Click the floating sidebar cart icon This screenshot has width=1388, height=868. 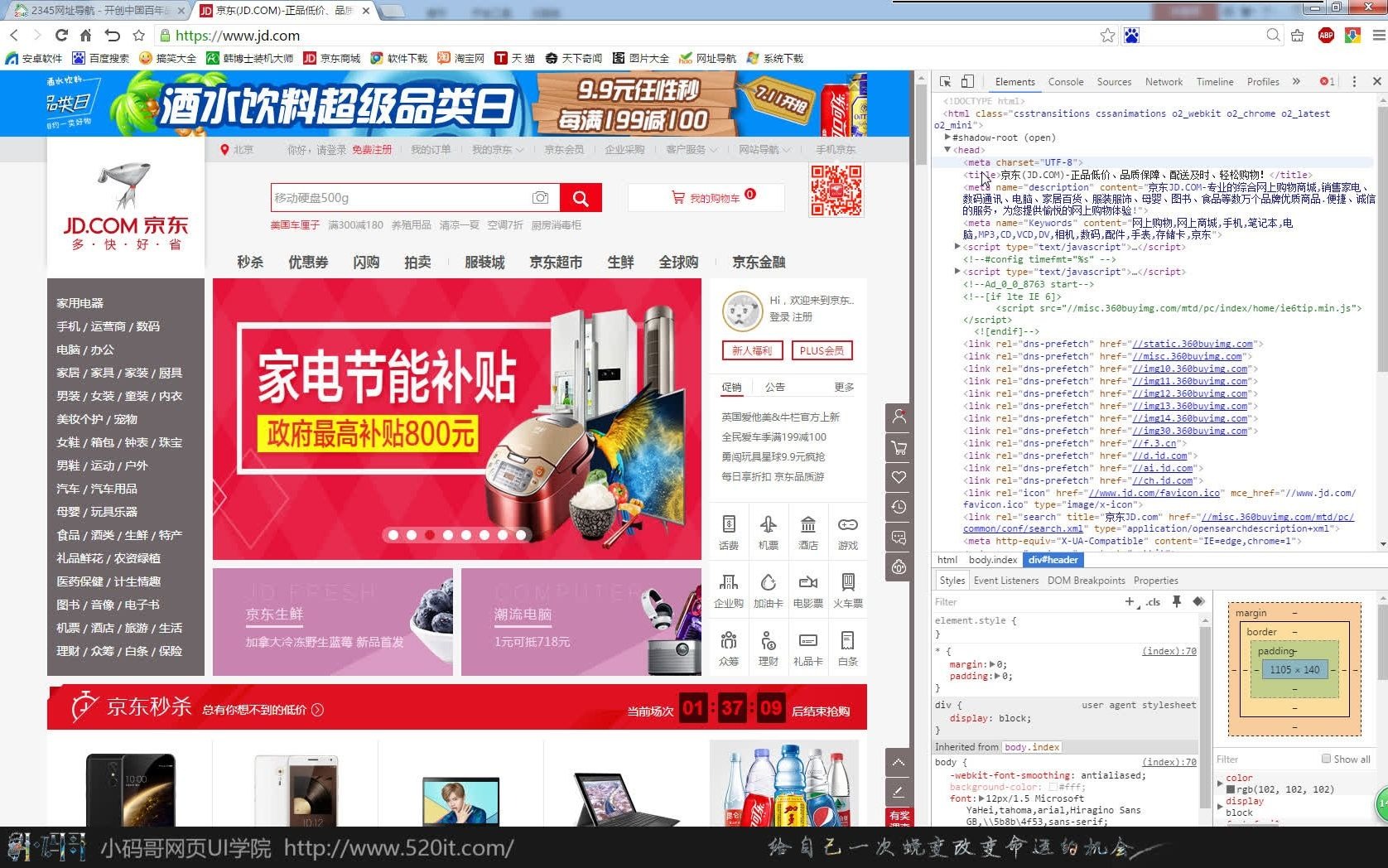pyautogui.click(x=899, y=448)
